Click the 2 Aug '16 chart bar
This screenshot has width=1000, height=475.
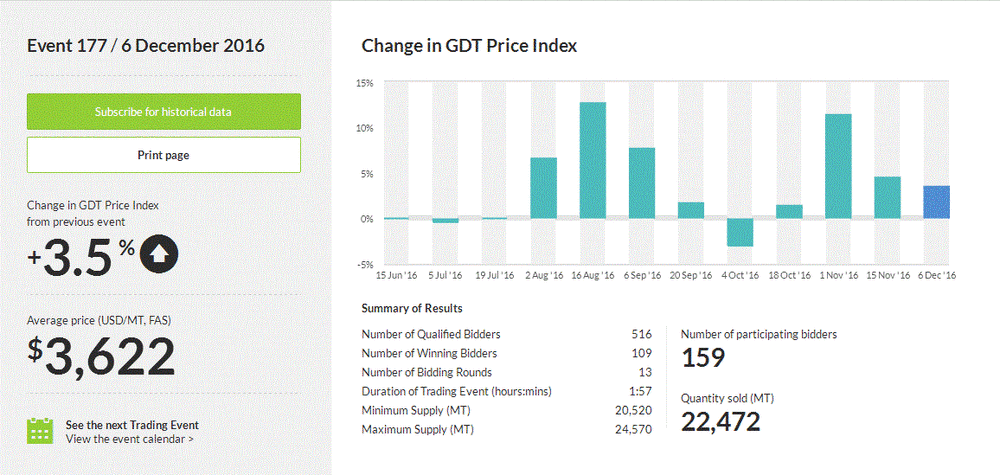pyautogui.click(x=544, y=188)
